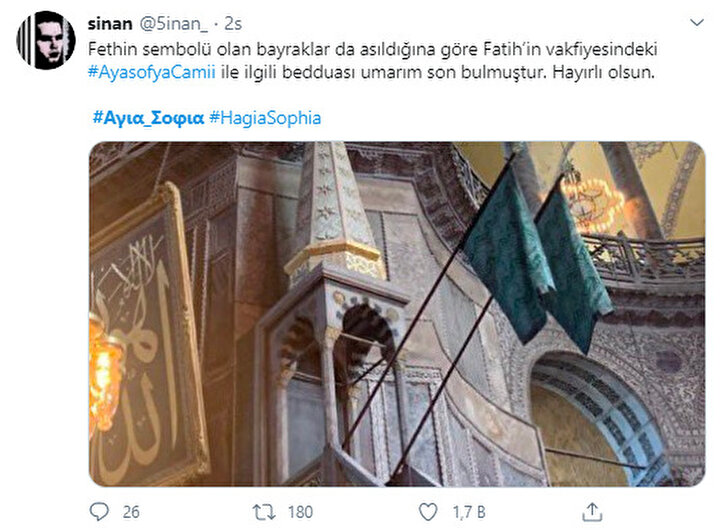Expand the tweet options chevron menu
The height and width of the screenshot is (530, 720).
(697, 23)
